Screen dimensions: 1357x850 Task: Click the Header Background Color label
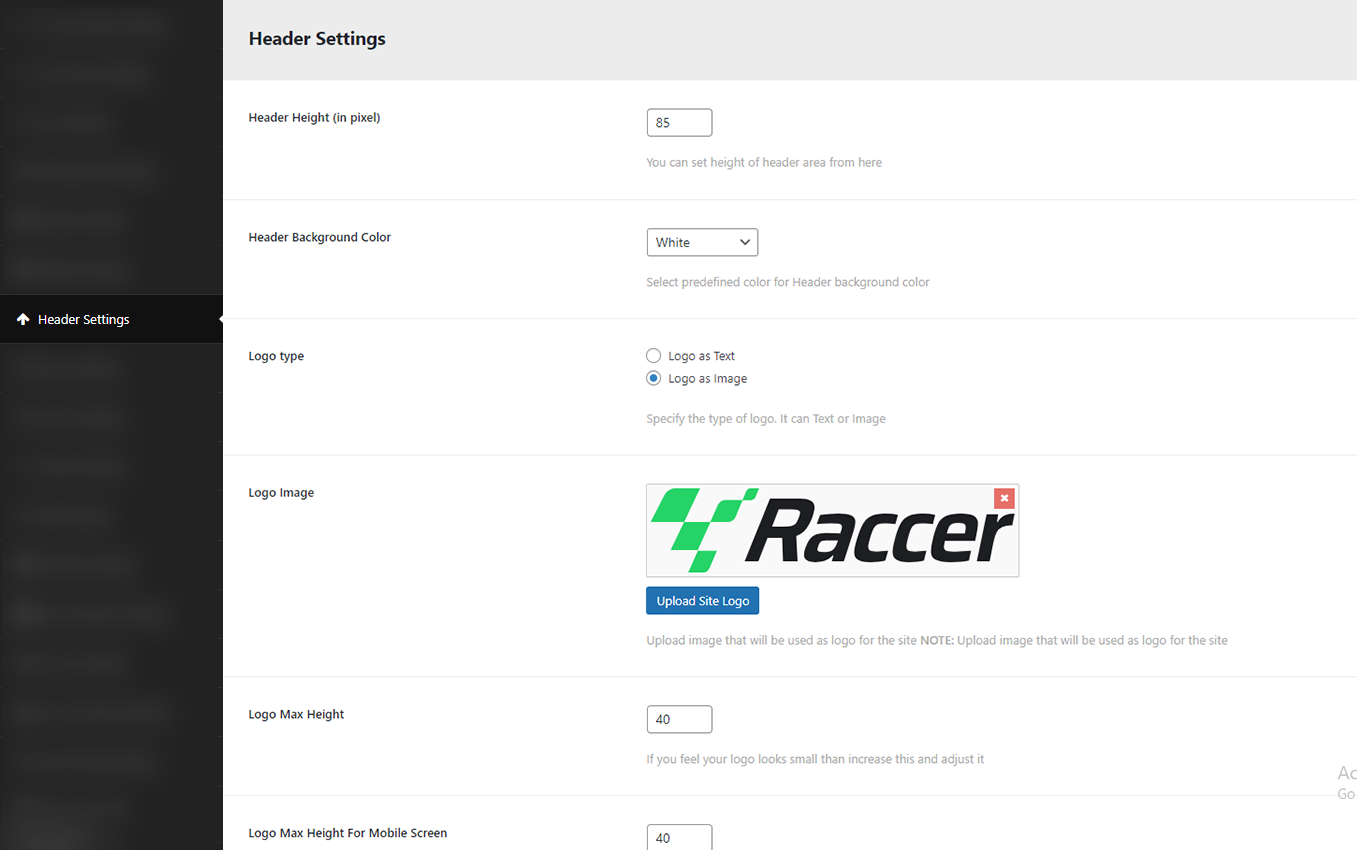pos(320,238)
